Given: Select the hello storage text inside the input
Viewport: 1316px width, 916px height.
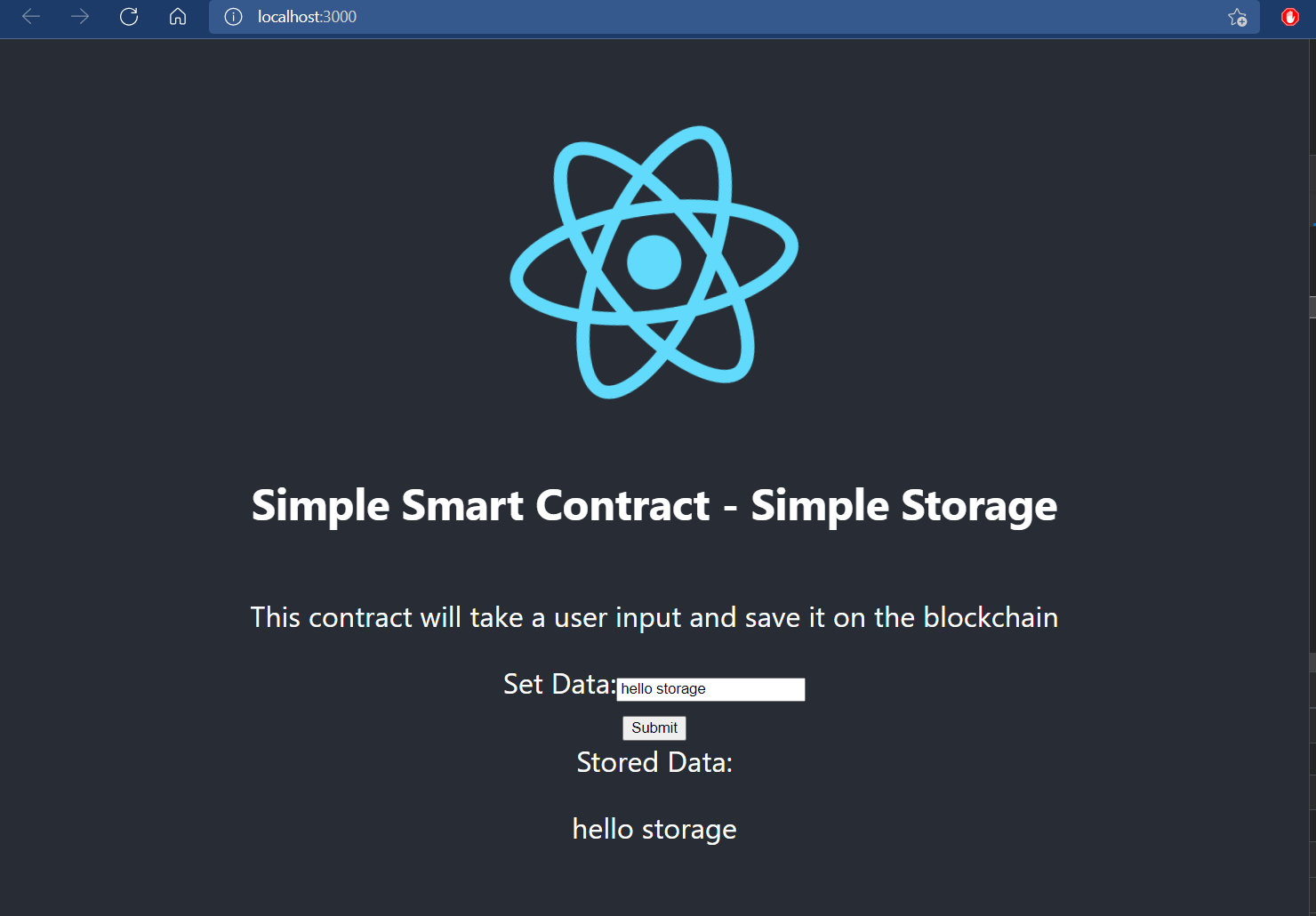Looking at the screenshot, I should pyautogui.click(x=662, y=688).
